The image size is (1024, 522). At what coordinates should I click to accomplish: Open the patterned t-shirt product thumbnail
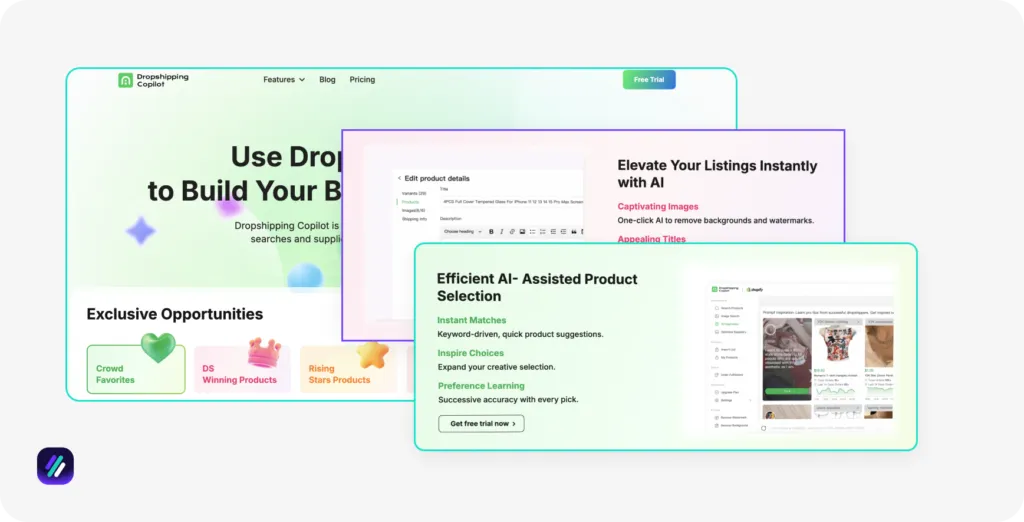click(838, 343)
